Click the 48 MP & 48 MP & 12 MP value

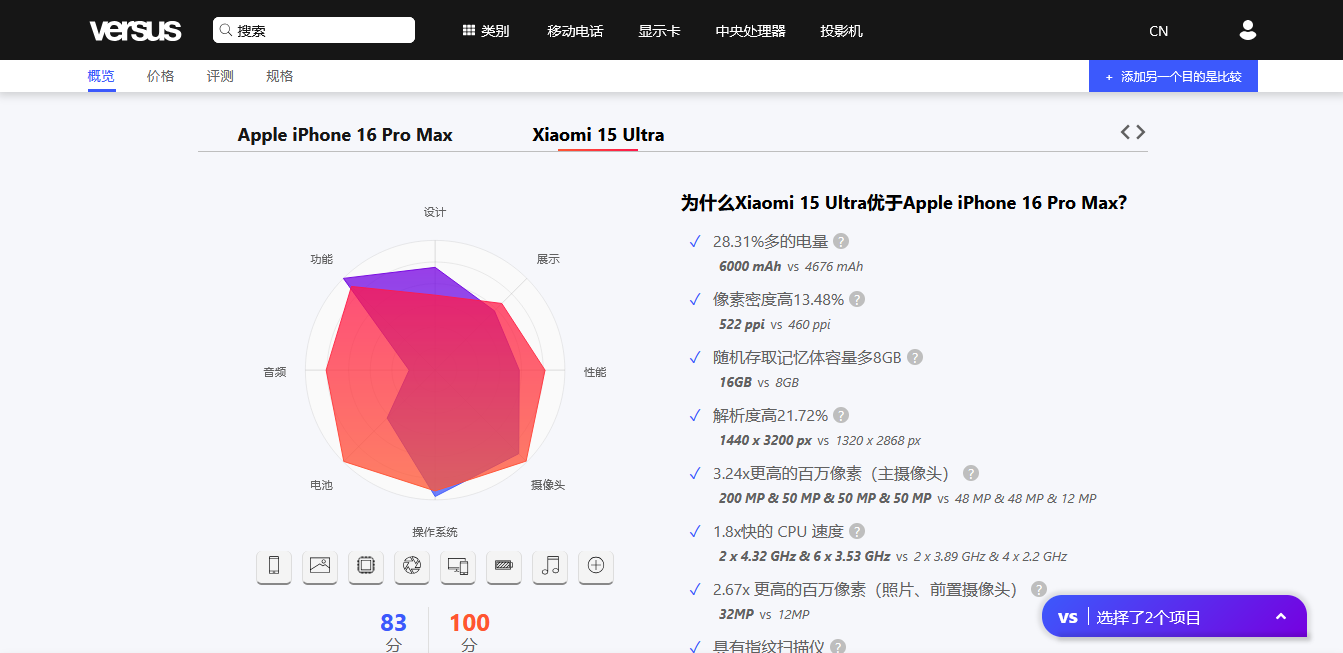[x=1026, y=499]
